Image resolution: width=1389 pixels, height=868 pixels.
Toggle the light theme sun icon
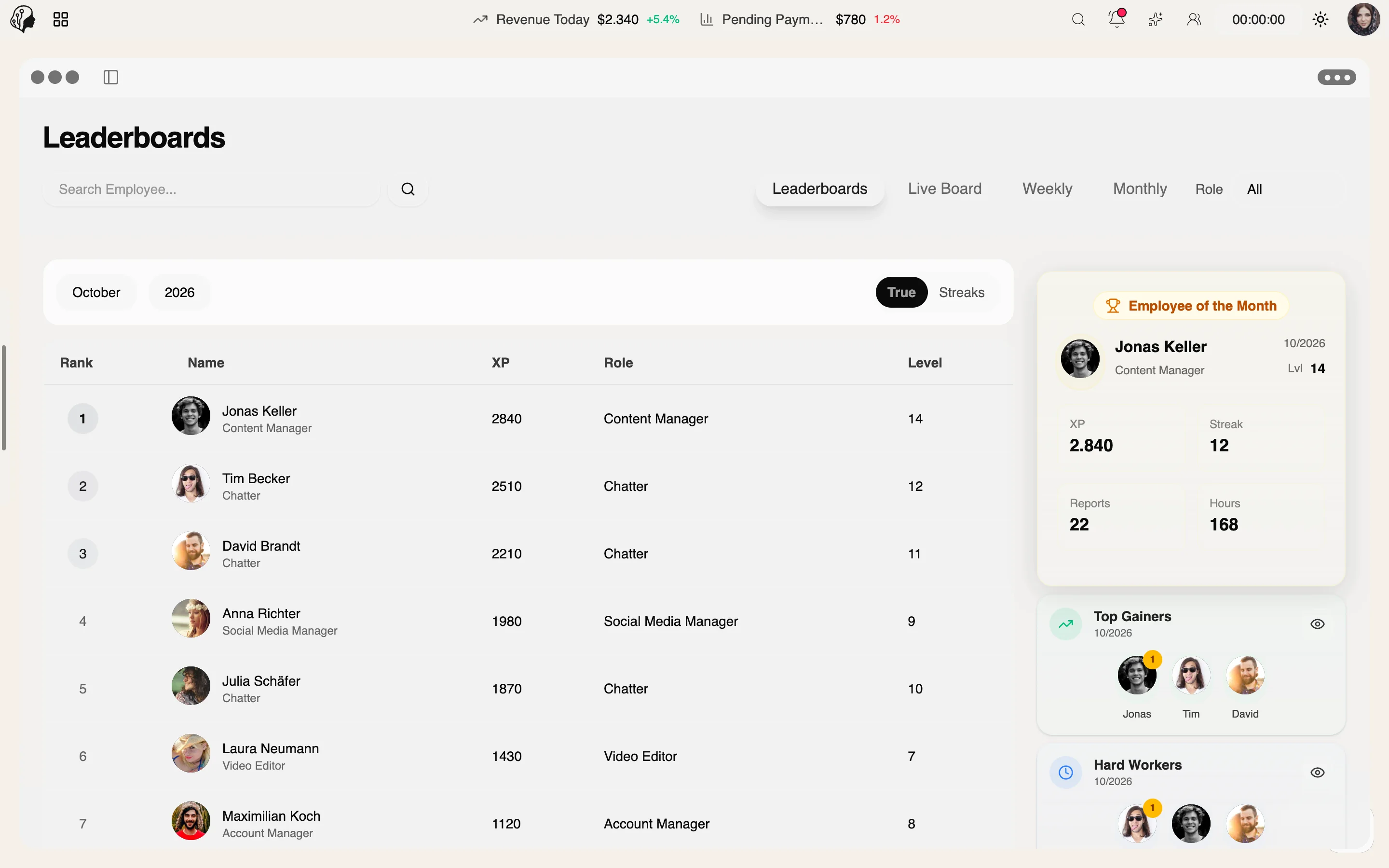[x=1320, y=19]
